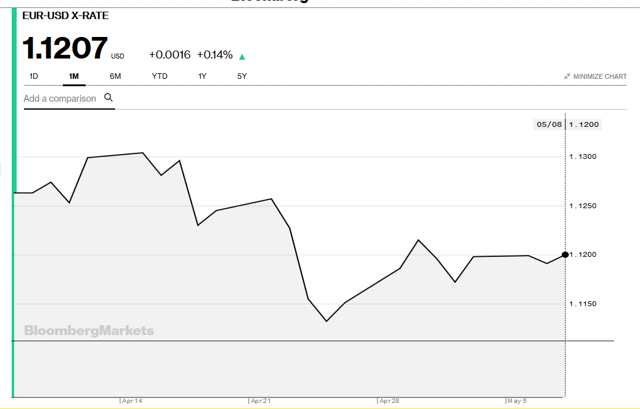Switch chart to 6M range

pos(115,76)
